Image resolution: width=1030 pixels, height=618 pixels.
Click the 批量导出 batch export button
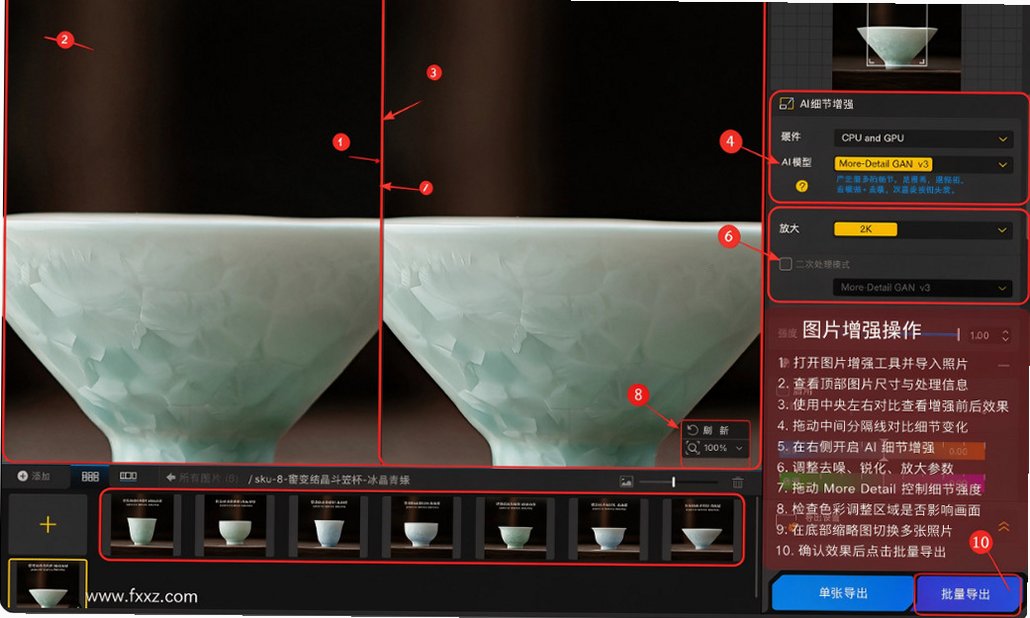[x=966, y=594]
